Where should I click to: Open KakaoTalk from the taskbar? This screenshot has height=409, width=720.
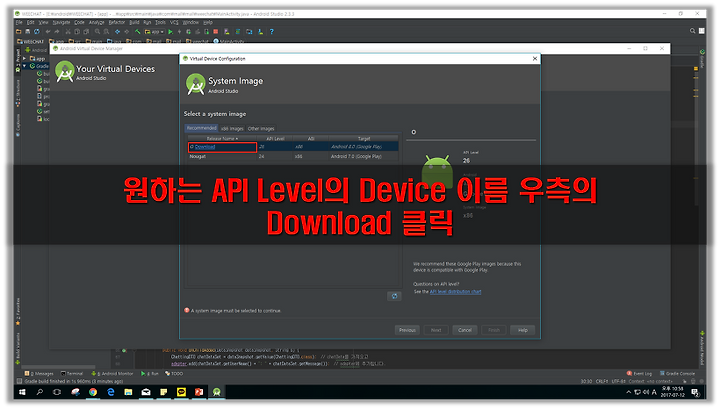pos(181,392)
